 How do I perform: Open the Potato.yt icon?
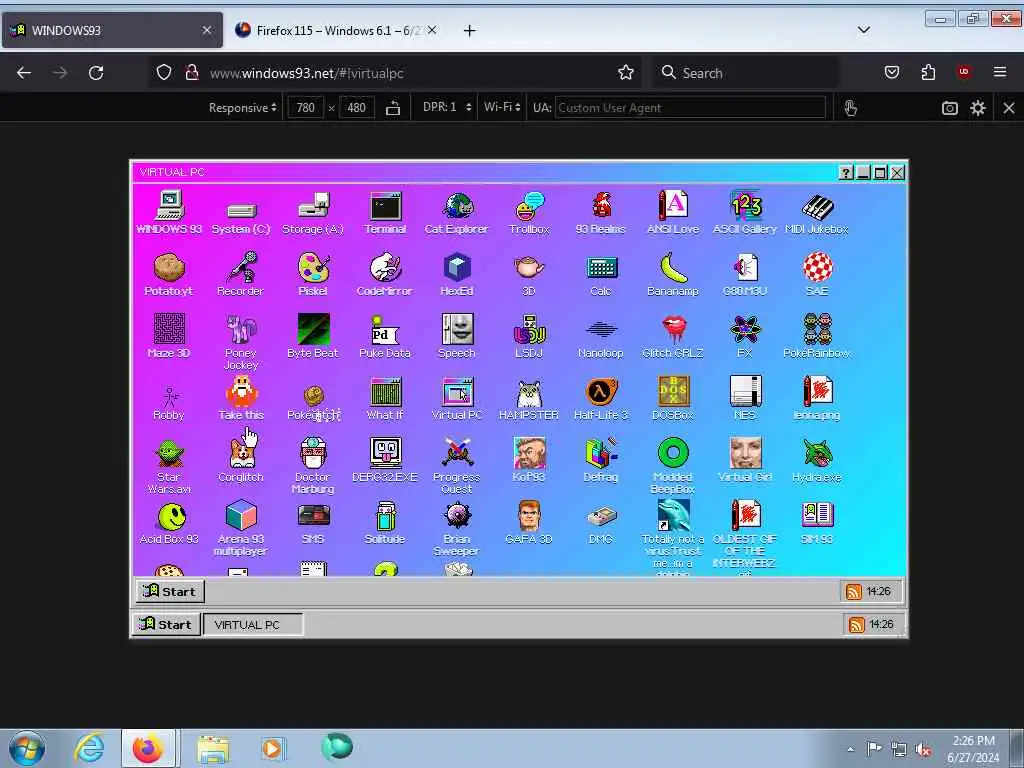[x=169, y=274]
